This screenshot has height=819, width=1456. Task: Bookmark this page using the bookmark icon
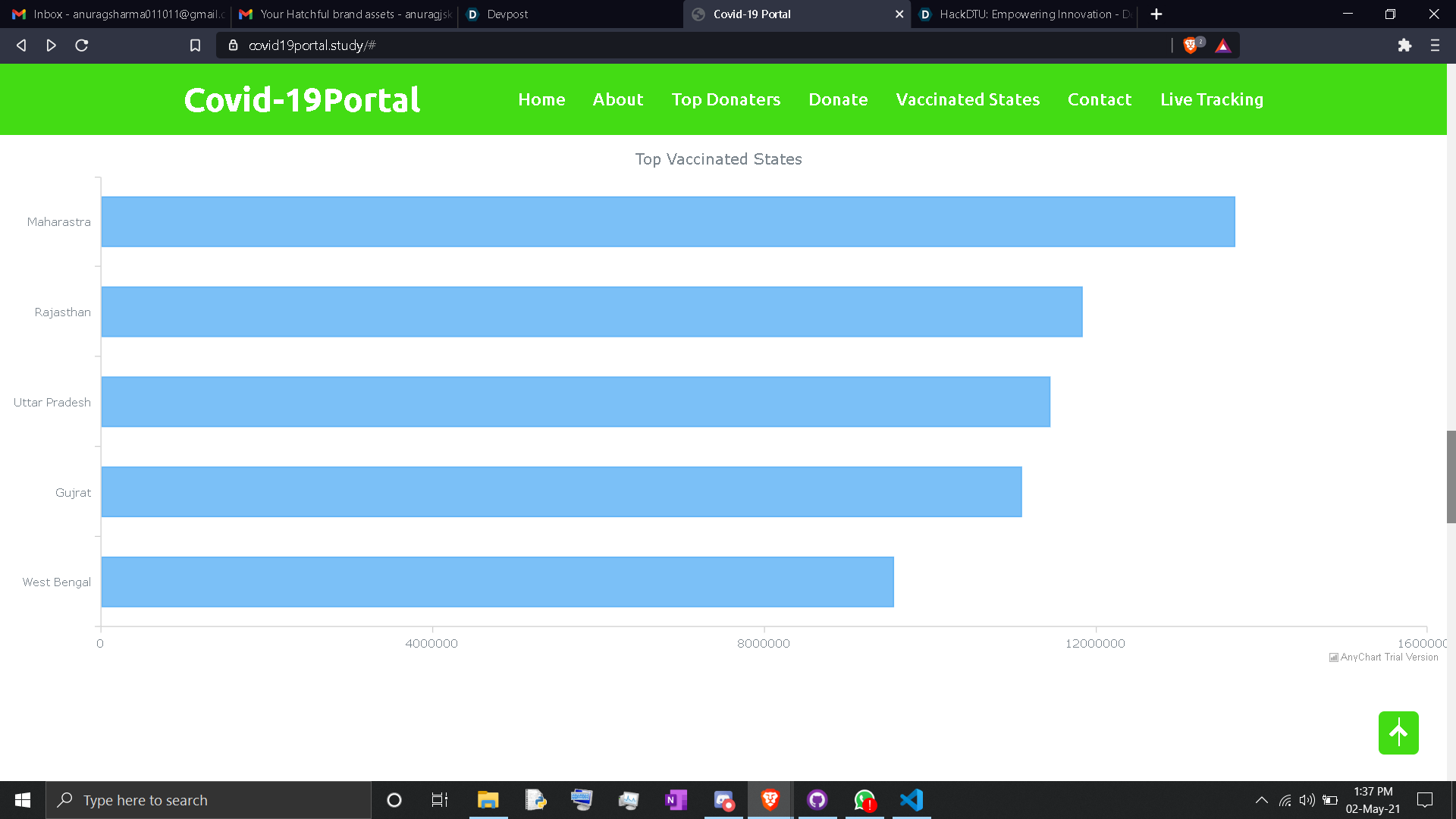195,45
